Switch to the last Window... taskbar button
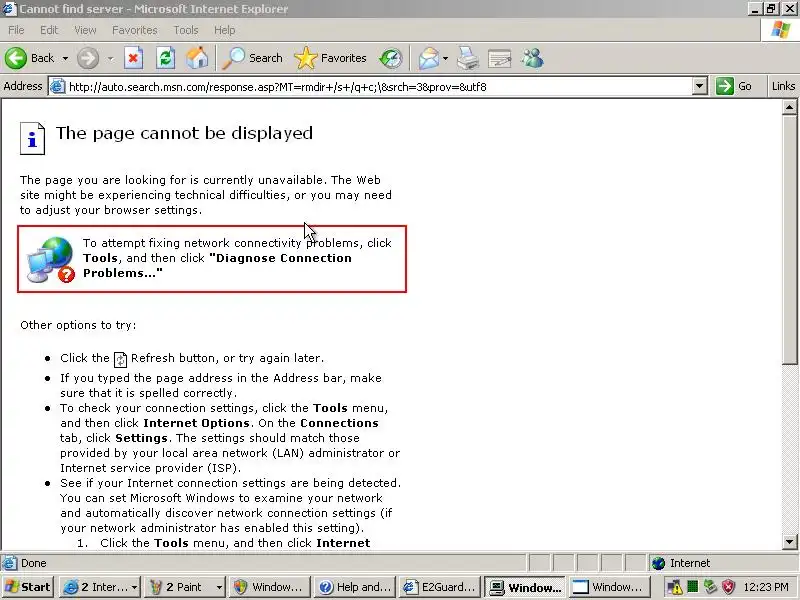This screenshot has height=600, width=800. tap(609, 587)
